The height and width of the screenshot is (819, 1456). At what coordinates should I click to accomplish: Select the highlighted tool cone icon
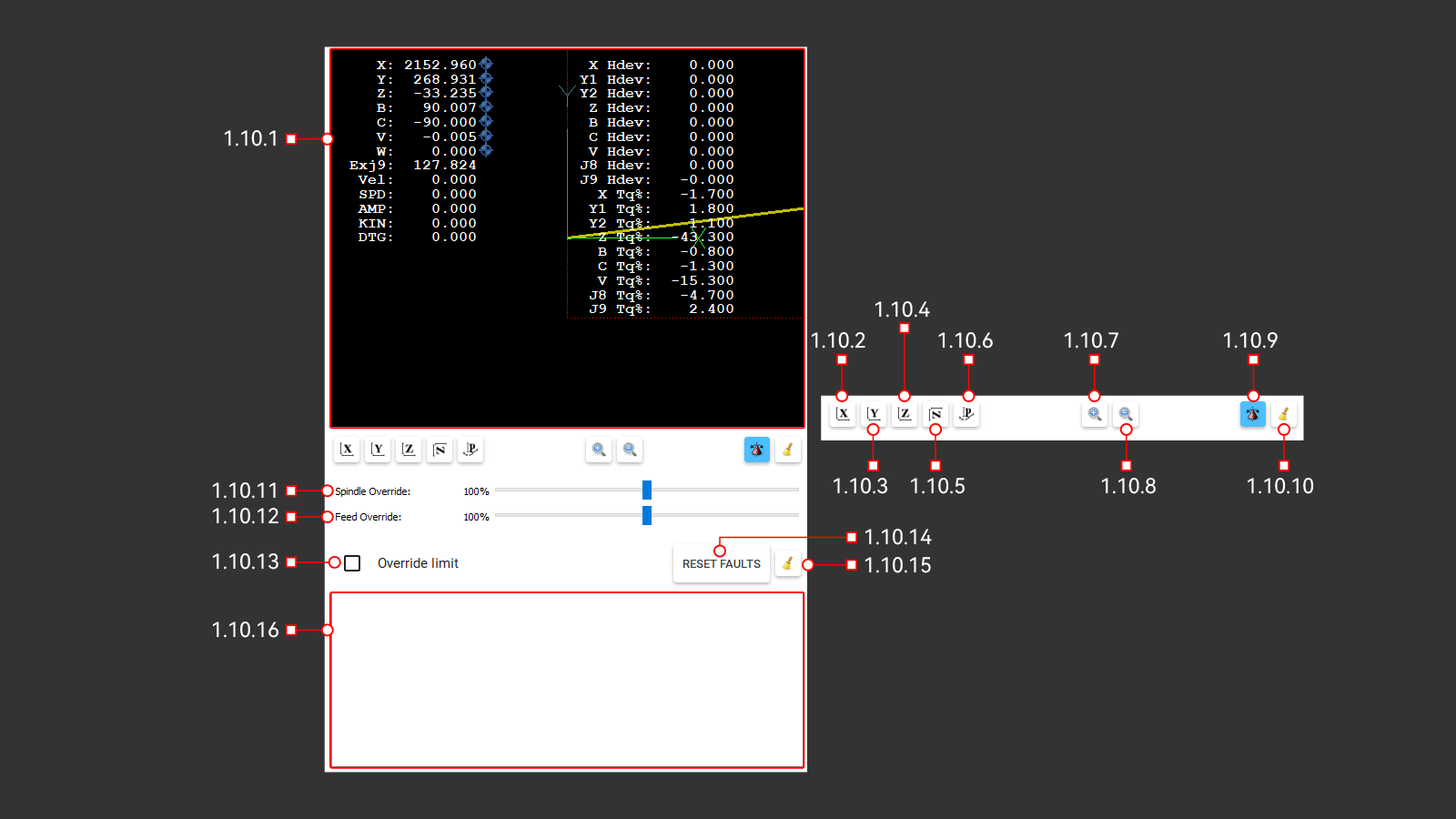point(756,450)
